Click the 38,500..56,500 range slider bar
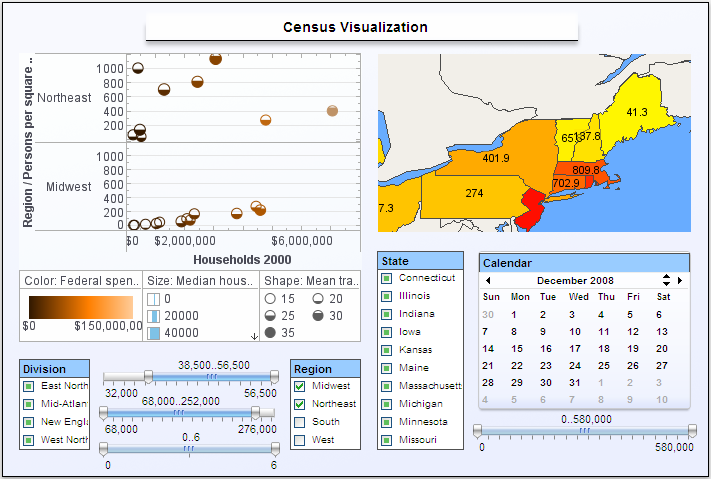This screenshot has height=479, width=711. pos(213,378)
